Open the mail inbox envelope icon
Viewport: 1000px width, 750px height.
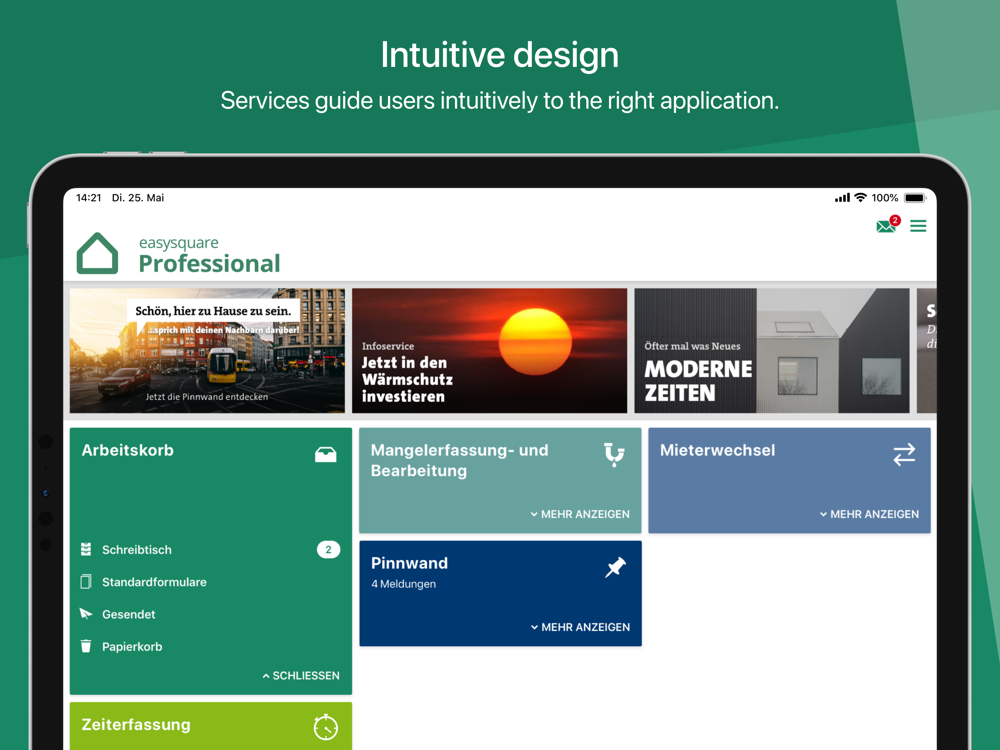885,226
